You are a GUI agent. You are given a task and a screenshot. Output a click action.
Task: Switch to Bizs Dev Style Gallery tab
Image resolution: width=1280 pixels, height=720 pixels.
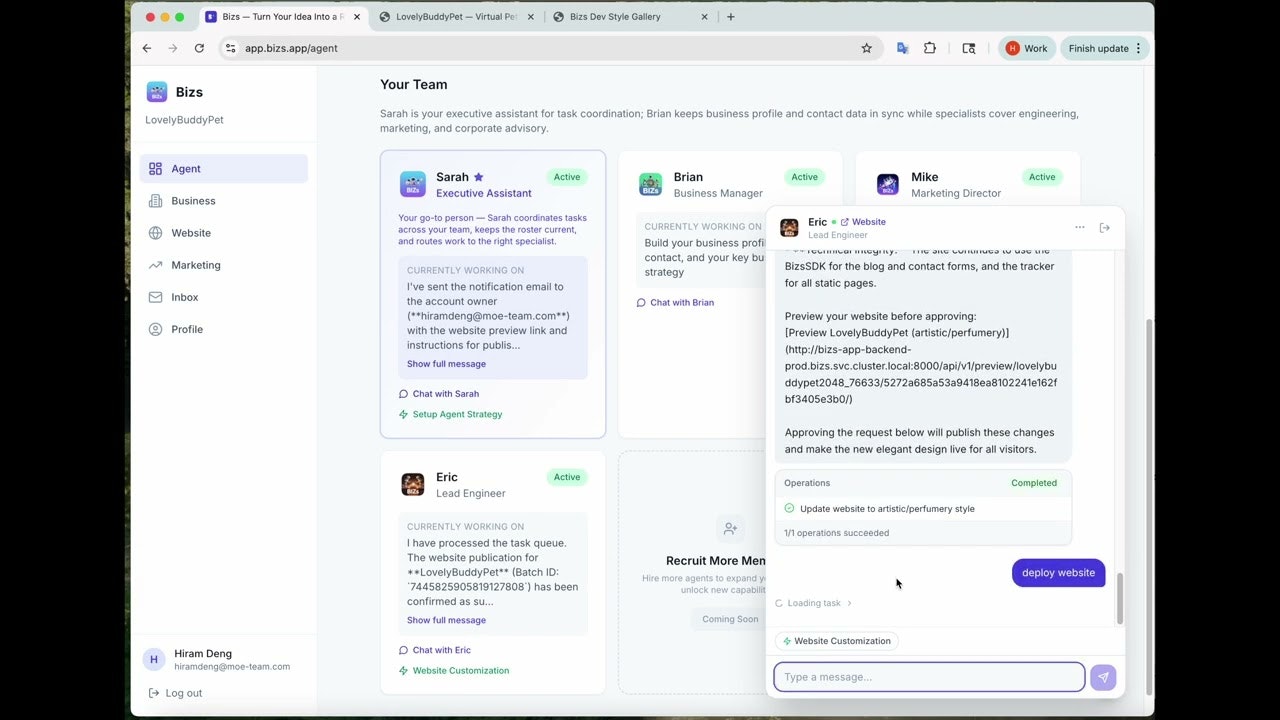pyautogui.click(x=629, y=17)
